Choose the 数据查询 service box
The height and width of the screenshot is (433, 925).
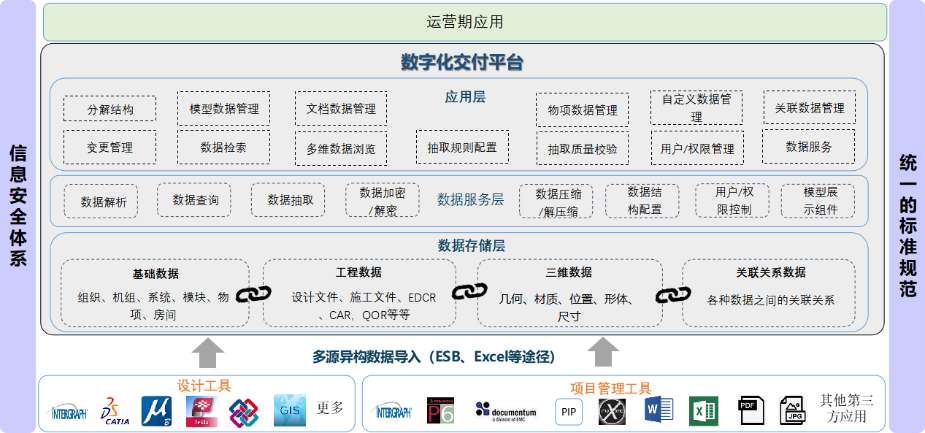click(x=194, y=200)
